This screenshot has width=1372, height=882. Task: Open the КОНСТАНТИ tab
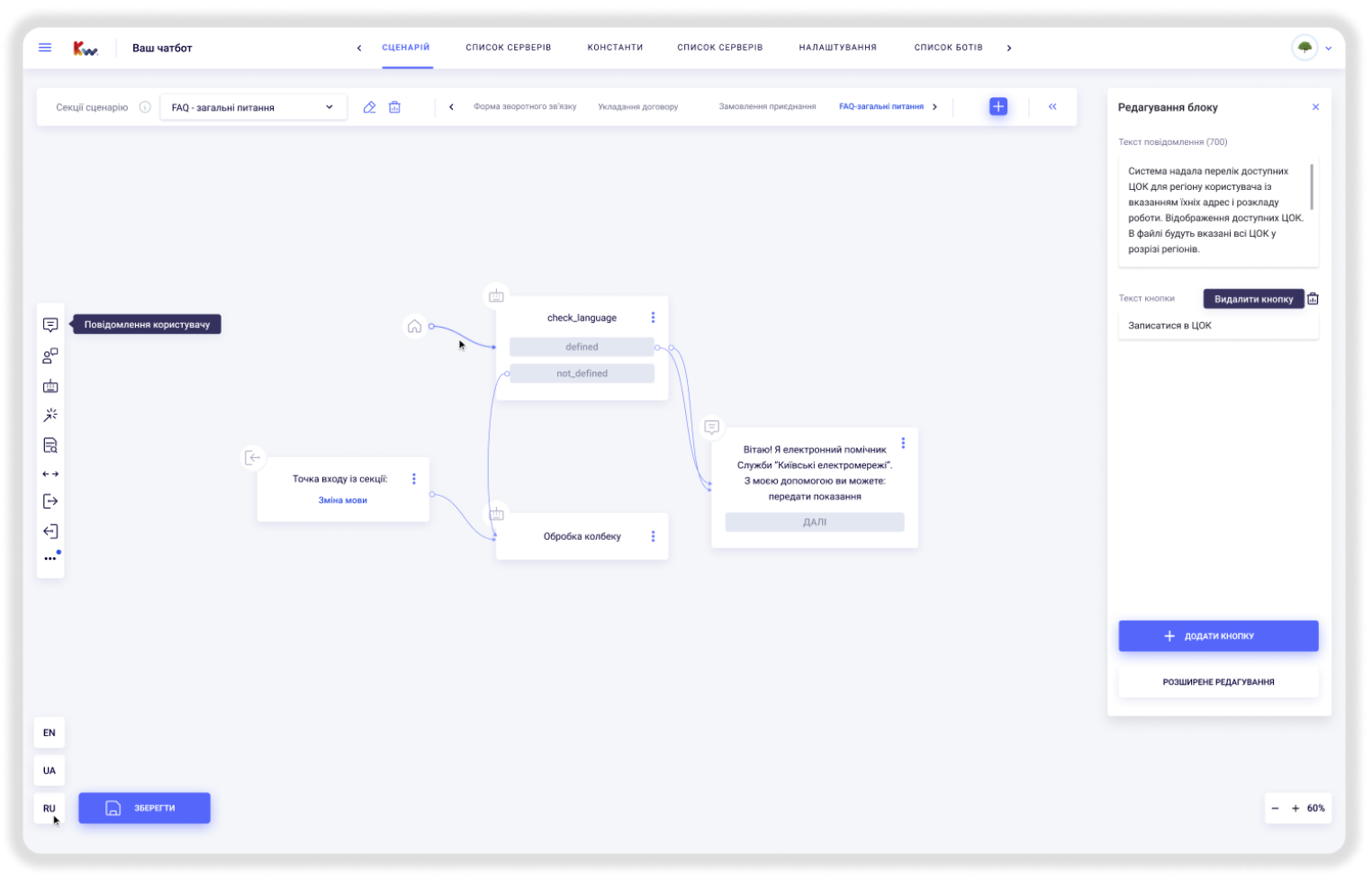point(615,48)
